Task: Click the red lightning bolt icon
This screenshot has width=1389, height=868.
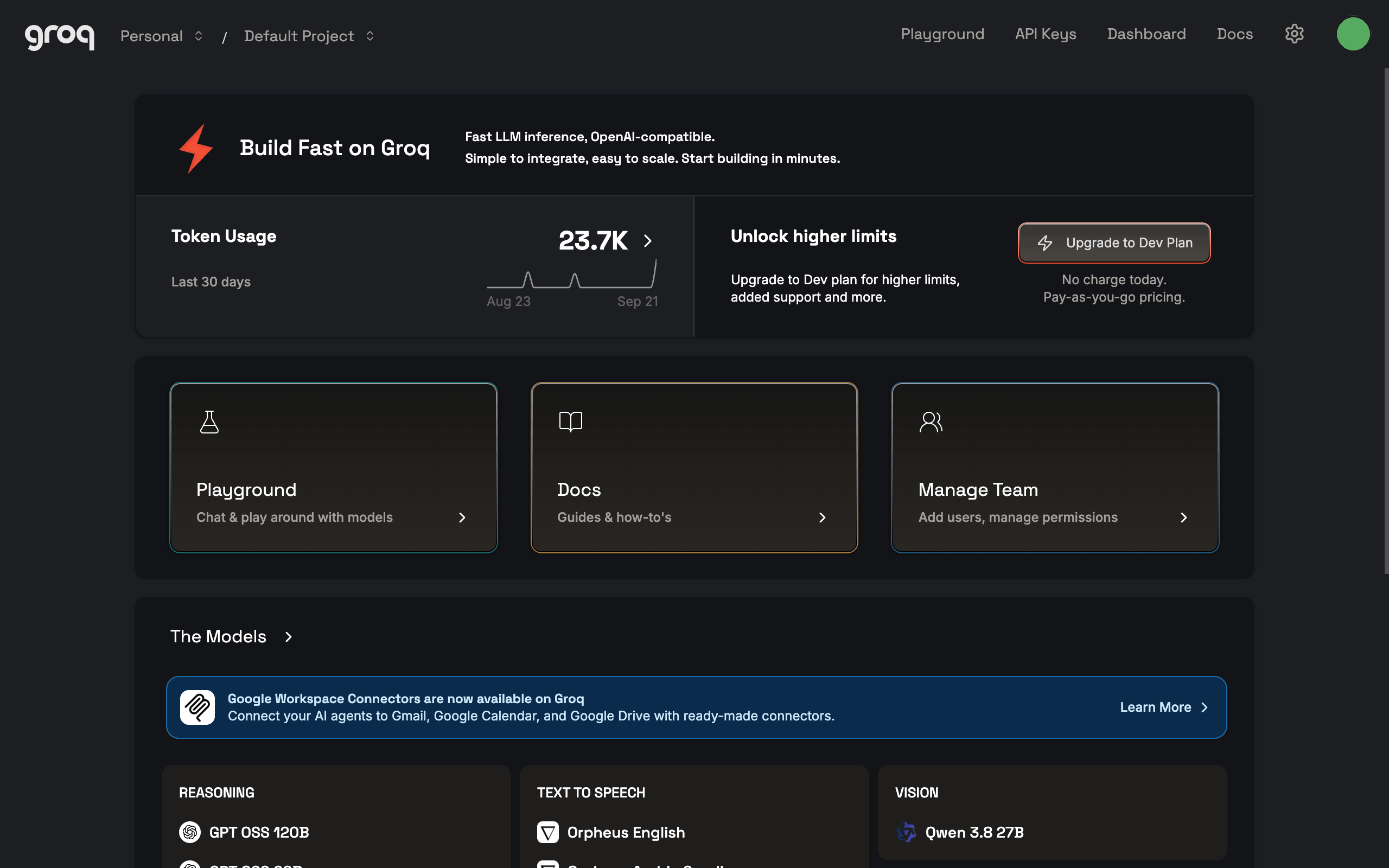Action: pos(196,148)
